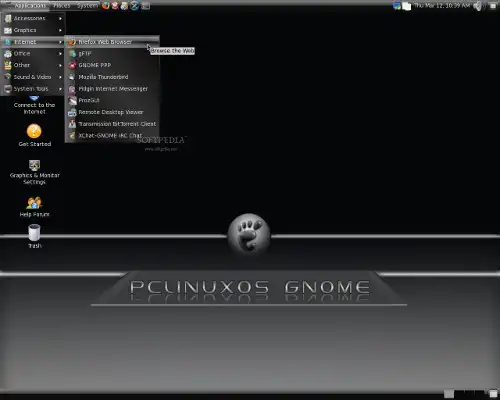Click the Accessories category icon
This screenshot has height=400, width=500.
pyautogui.click(x=8, y=19)
